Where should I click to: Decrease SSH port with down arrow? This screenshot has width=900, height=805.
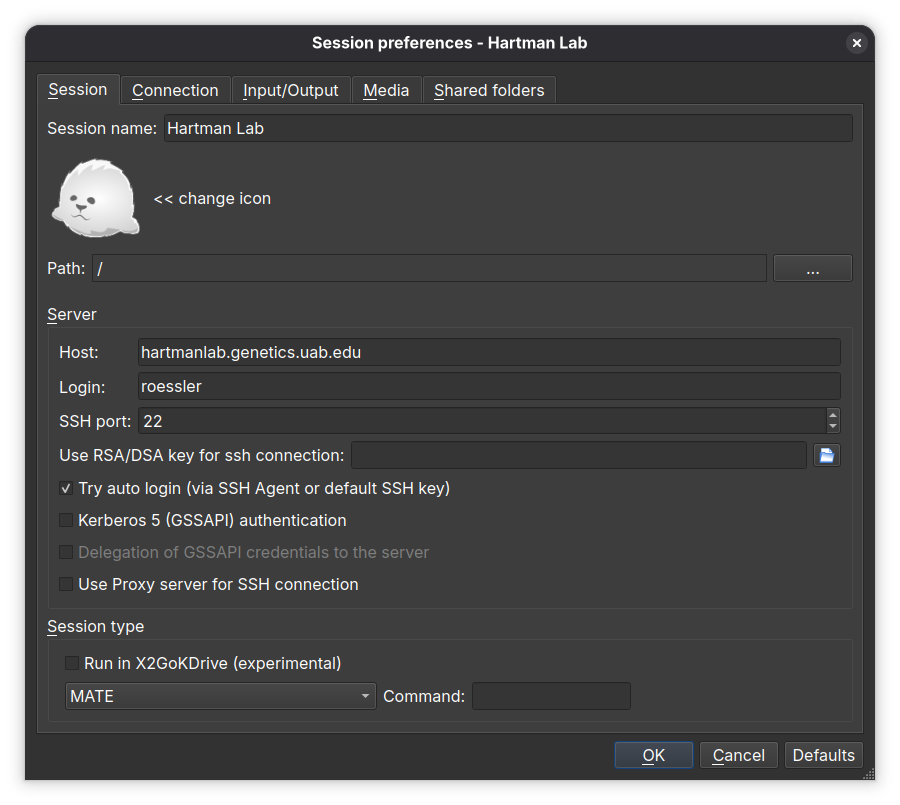coord(833,426)
